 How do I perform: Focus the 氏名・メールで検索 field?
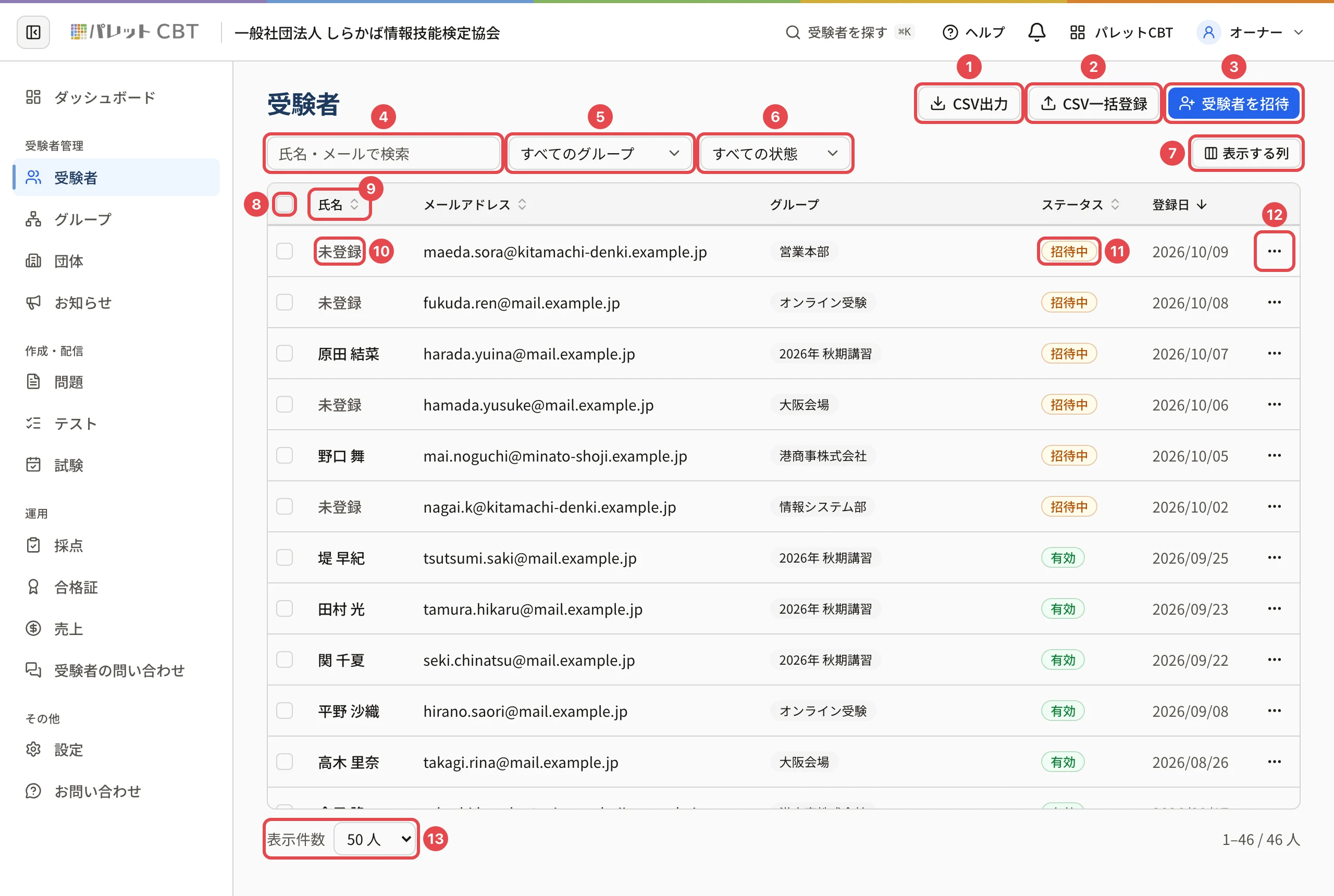click(x=383, y=153)
